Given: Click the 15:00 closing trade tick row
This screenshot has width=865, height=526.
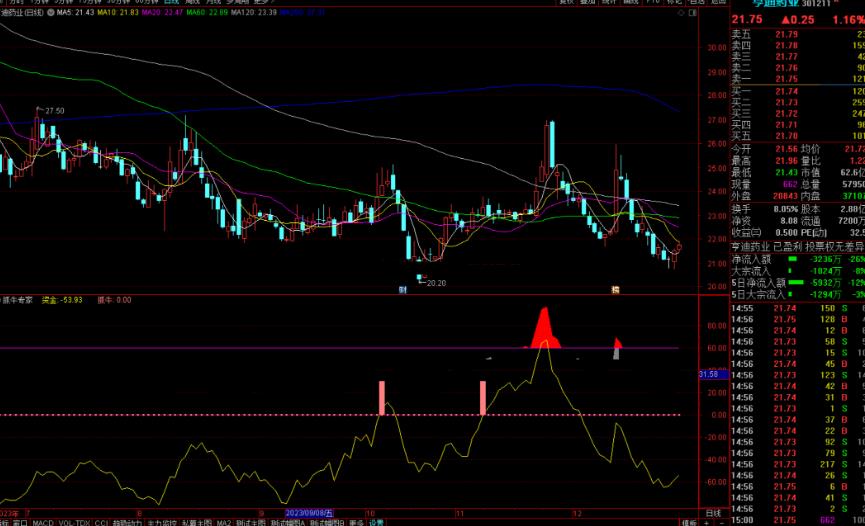Looking at the screenshot, I should pos(798,520).
